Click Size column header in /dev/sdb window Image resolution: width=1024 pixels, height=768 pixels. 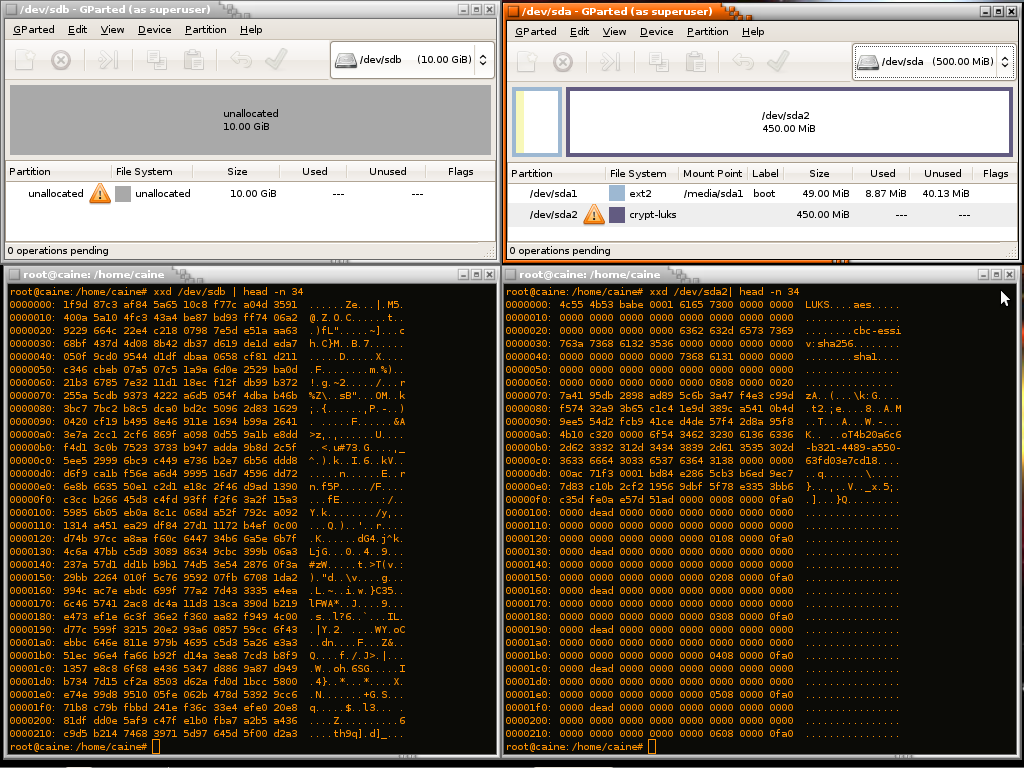pos(236,171)
